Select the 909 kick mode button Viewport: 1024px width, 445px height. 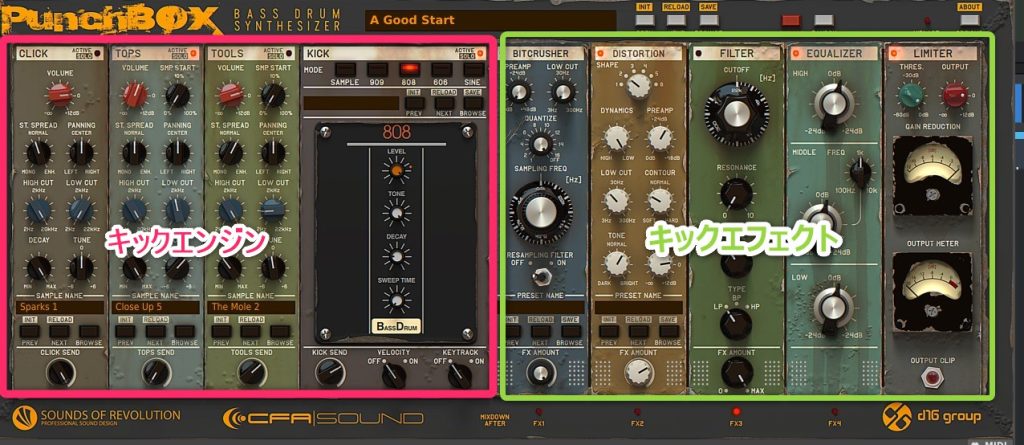click(376, 70)
